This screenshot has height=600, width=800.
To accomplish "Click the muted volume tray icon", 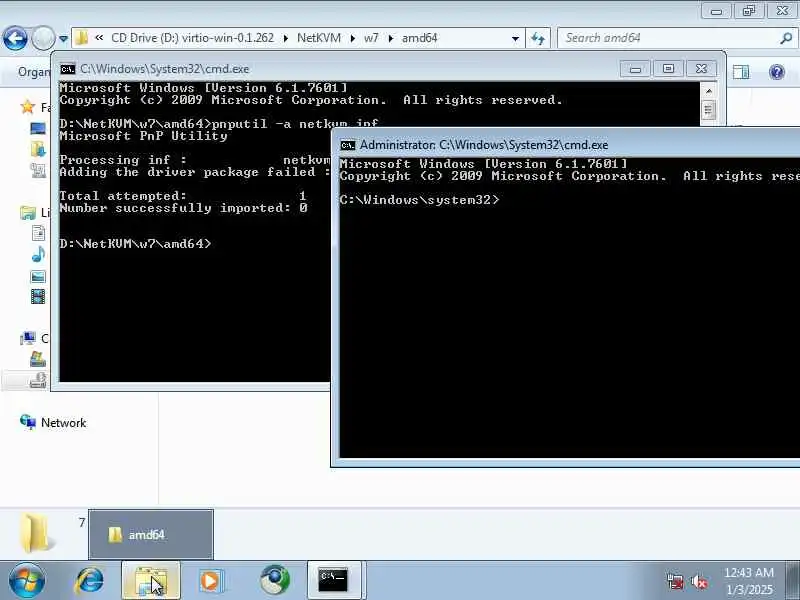I will (x=699, y=581).
